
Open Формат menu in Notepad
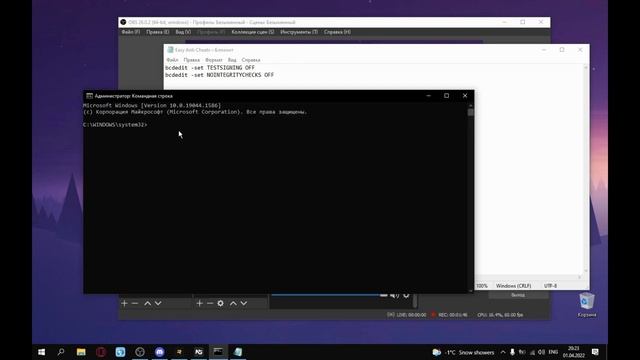pyautogui.click(x=213, y=60)
